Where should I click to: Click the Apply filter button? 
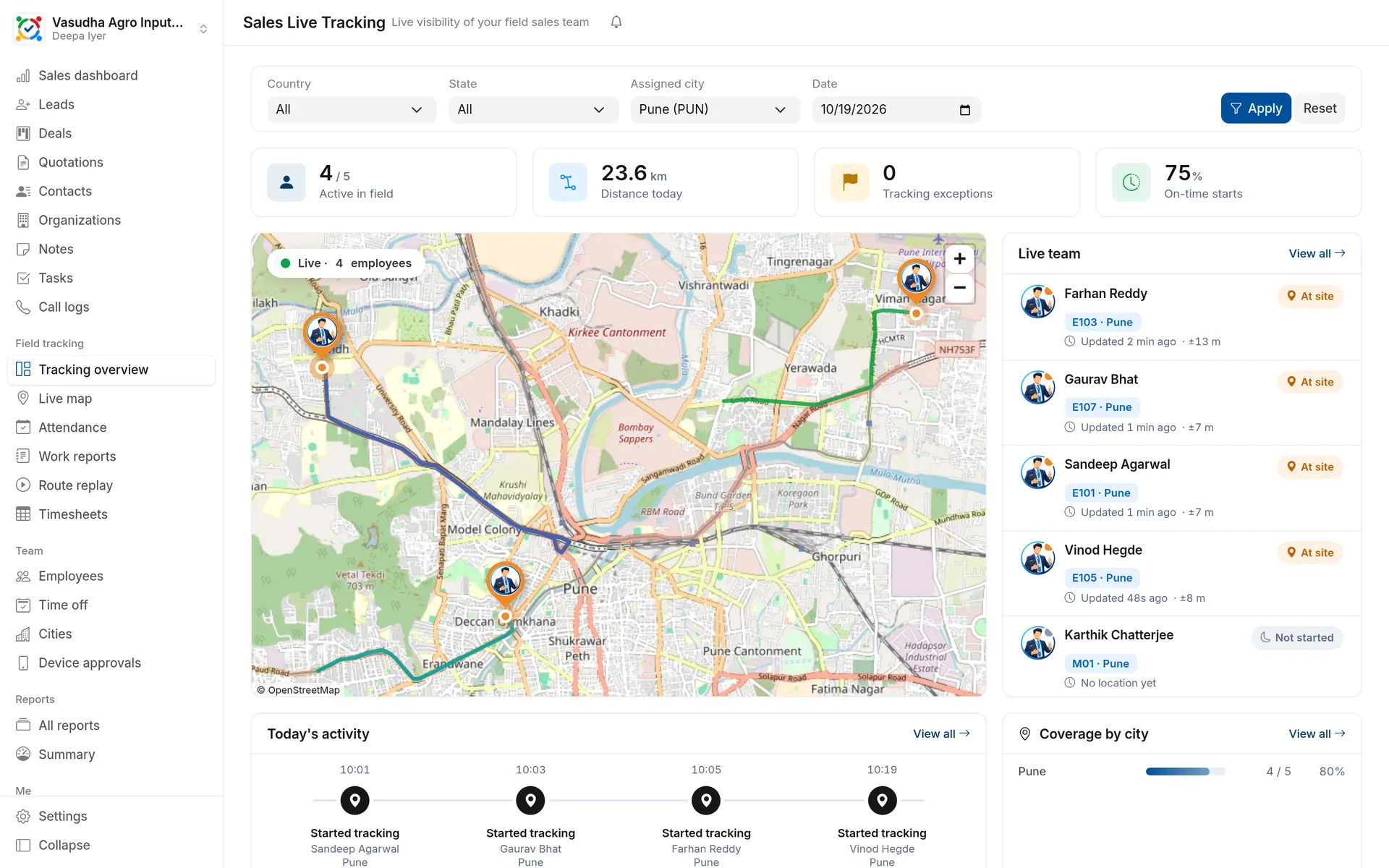click(x=1255, y=109)
